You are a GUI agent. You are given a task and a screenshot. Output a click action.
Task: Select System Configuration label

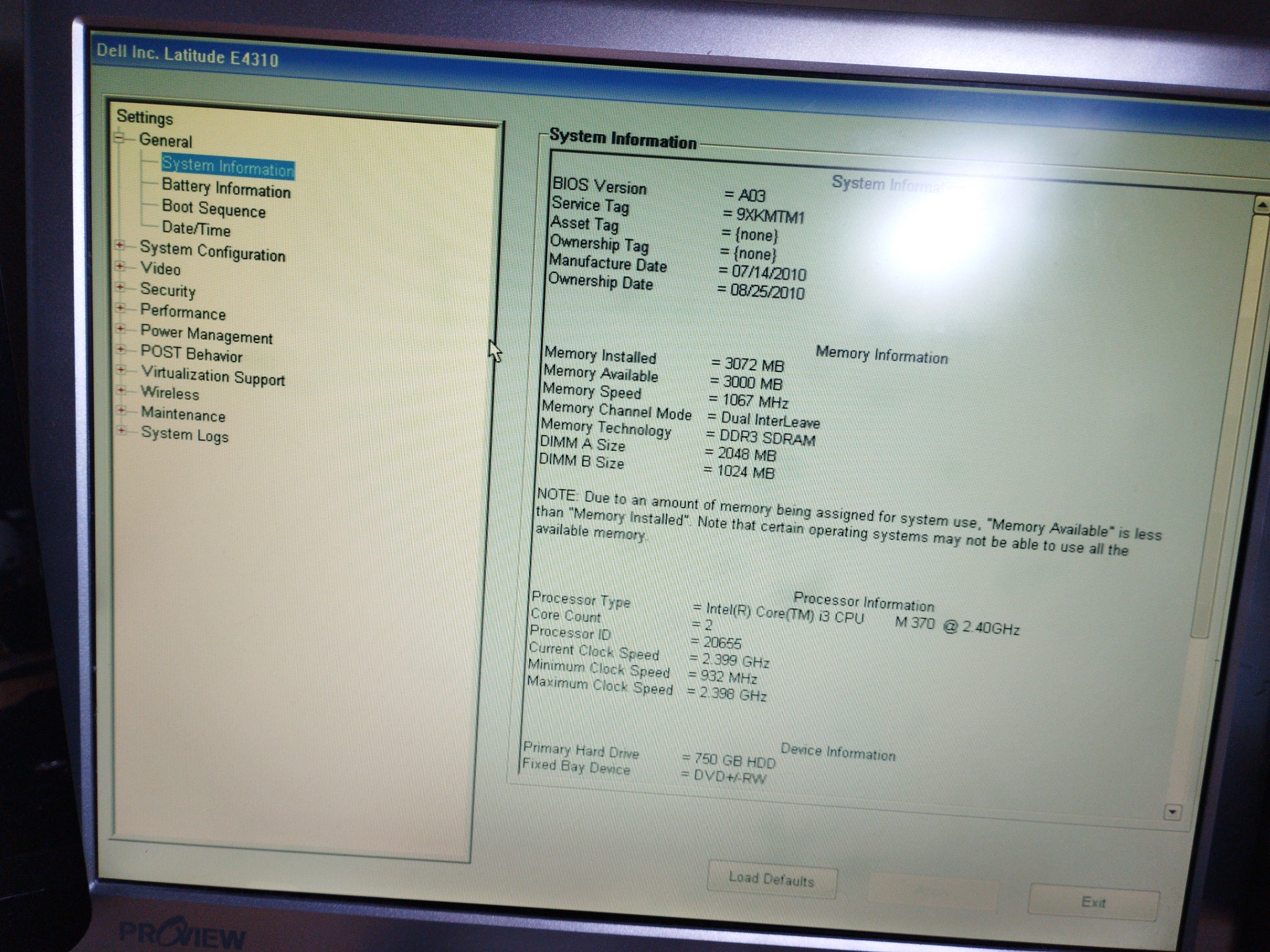point(212,252)
